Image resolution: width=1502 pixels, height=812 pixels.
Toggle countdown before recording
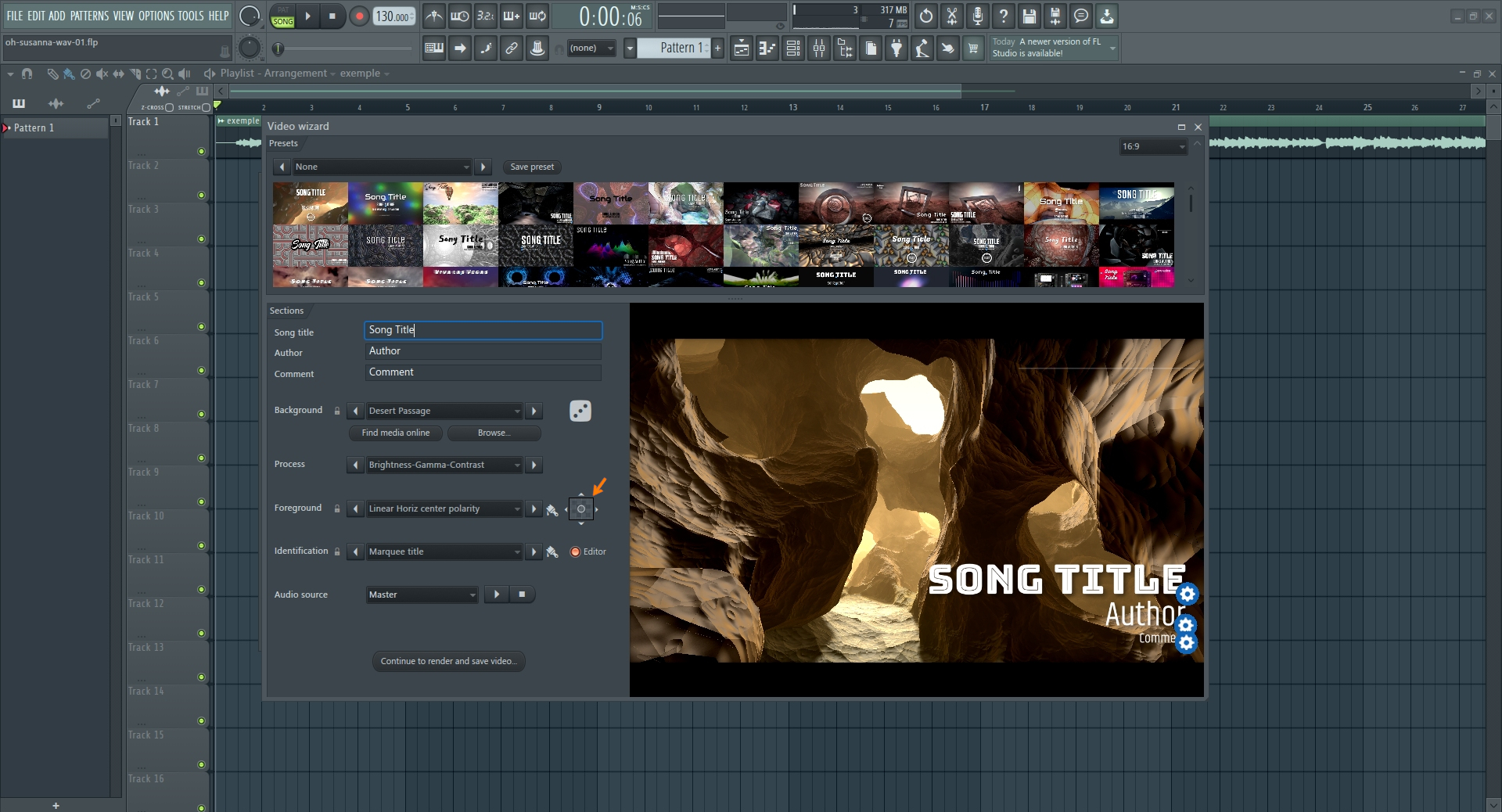[x=486, y=16]
